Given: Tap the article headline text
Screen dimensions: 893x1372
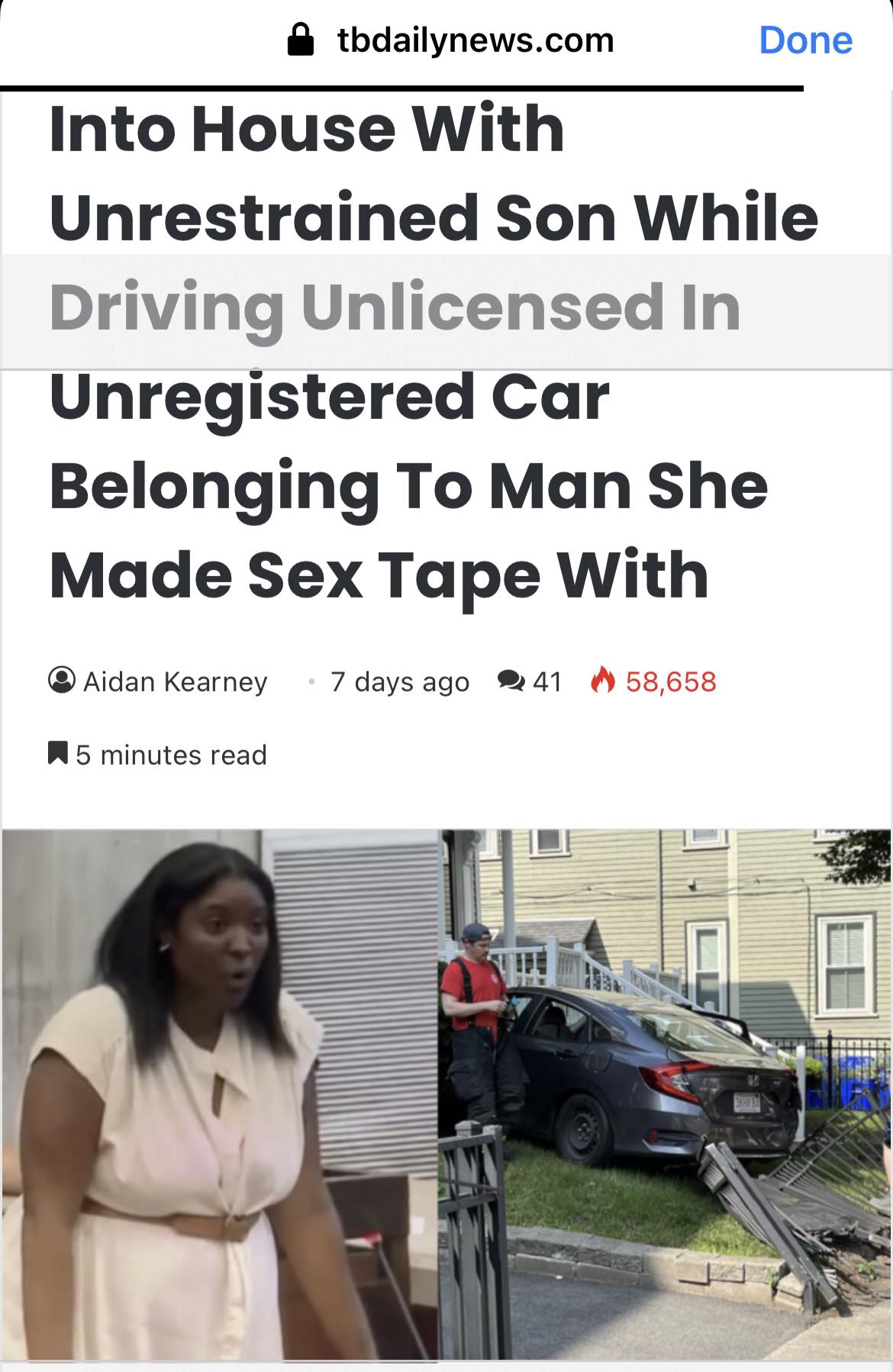Looking at the screenshot, I should pos(434,351).
